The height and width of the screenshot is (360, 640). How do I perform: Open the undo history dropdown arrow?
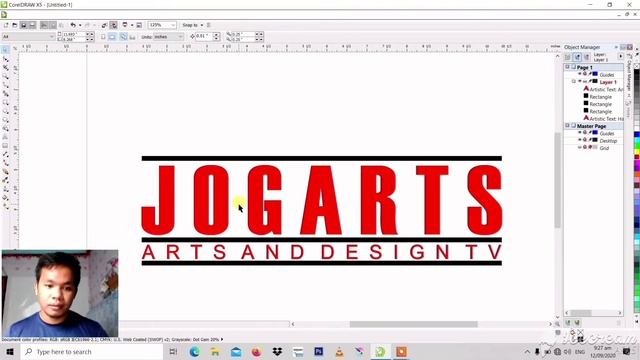pos(80,25)
